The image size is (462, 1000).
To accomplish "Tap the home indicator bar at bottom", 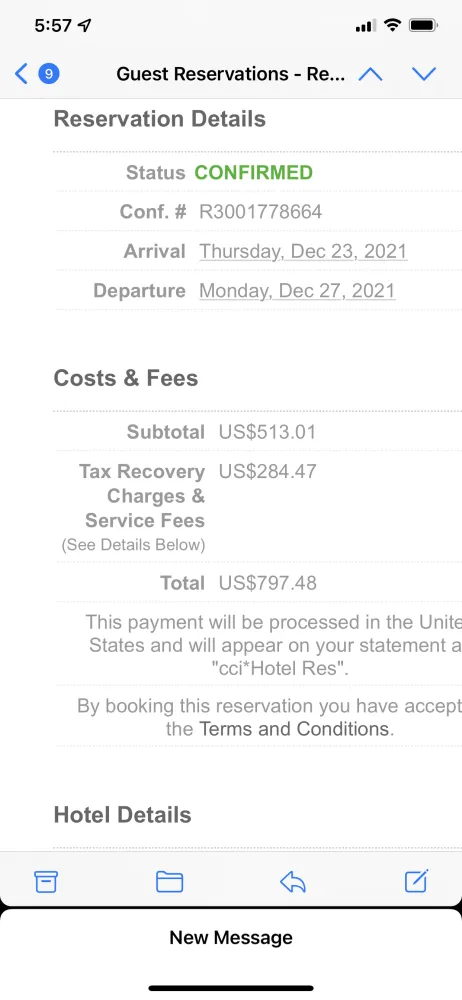I will pyautogui.click(x=231, y=989).
